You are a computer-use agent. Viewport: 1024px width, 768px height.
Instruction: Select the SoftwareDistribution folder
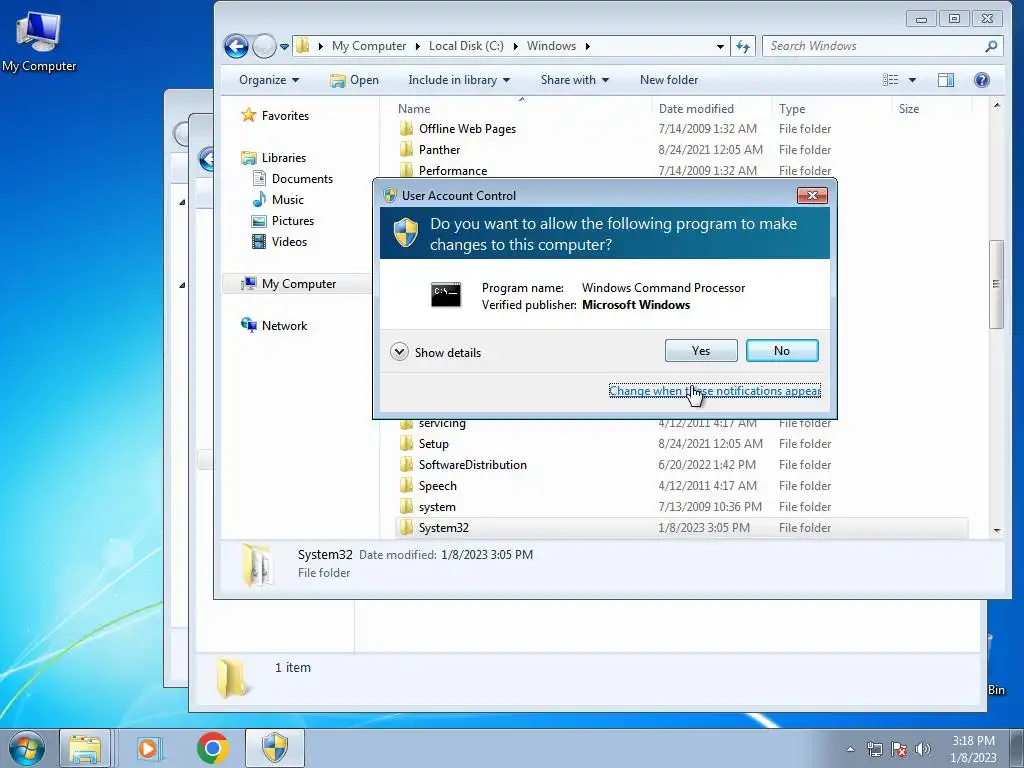coord(472,464)
